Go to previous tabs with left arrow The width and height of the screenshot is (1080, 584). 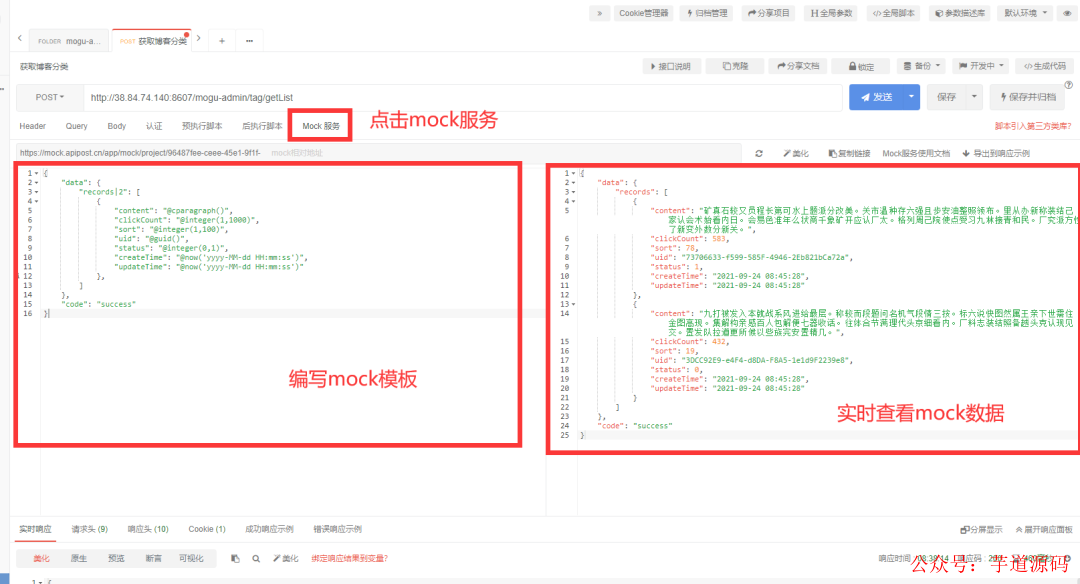[19, 39]
